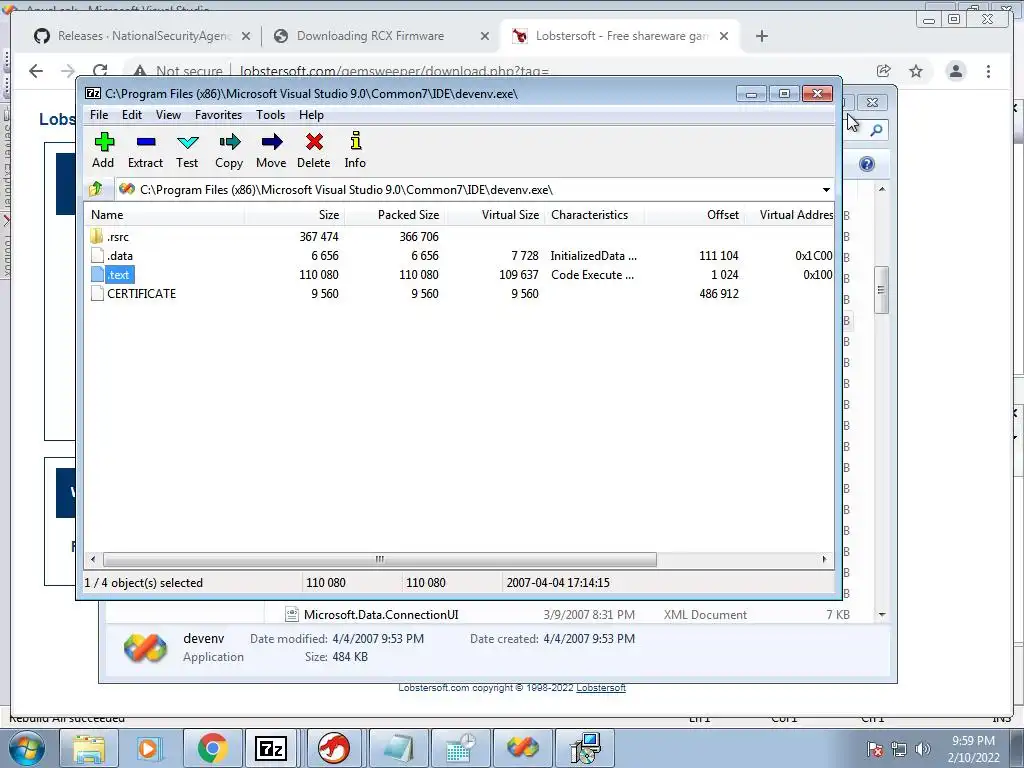Screen dimensions: 1024x768
Task: Select the CERTIFICATE row
Action: pos(460,293)
